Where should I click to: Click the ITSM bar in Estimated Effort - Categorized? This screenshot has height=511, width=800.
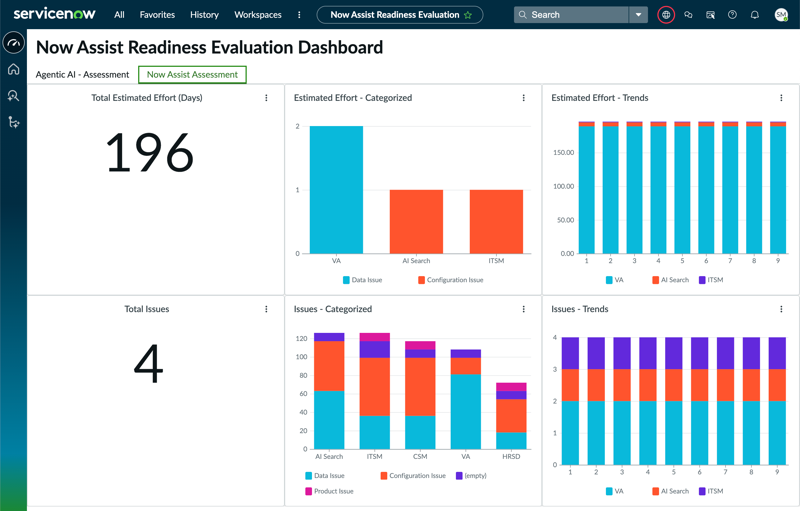[x=496, y=221]
